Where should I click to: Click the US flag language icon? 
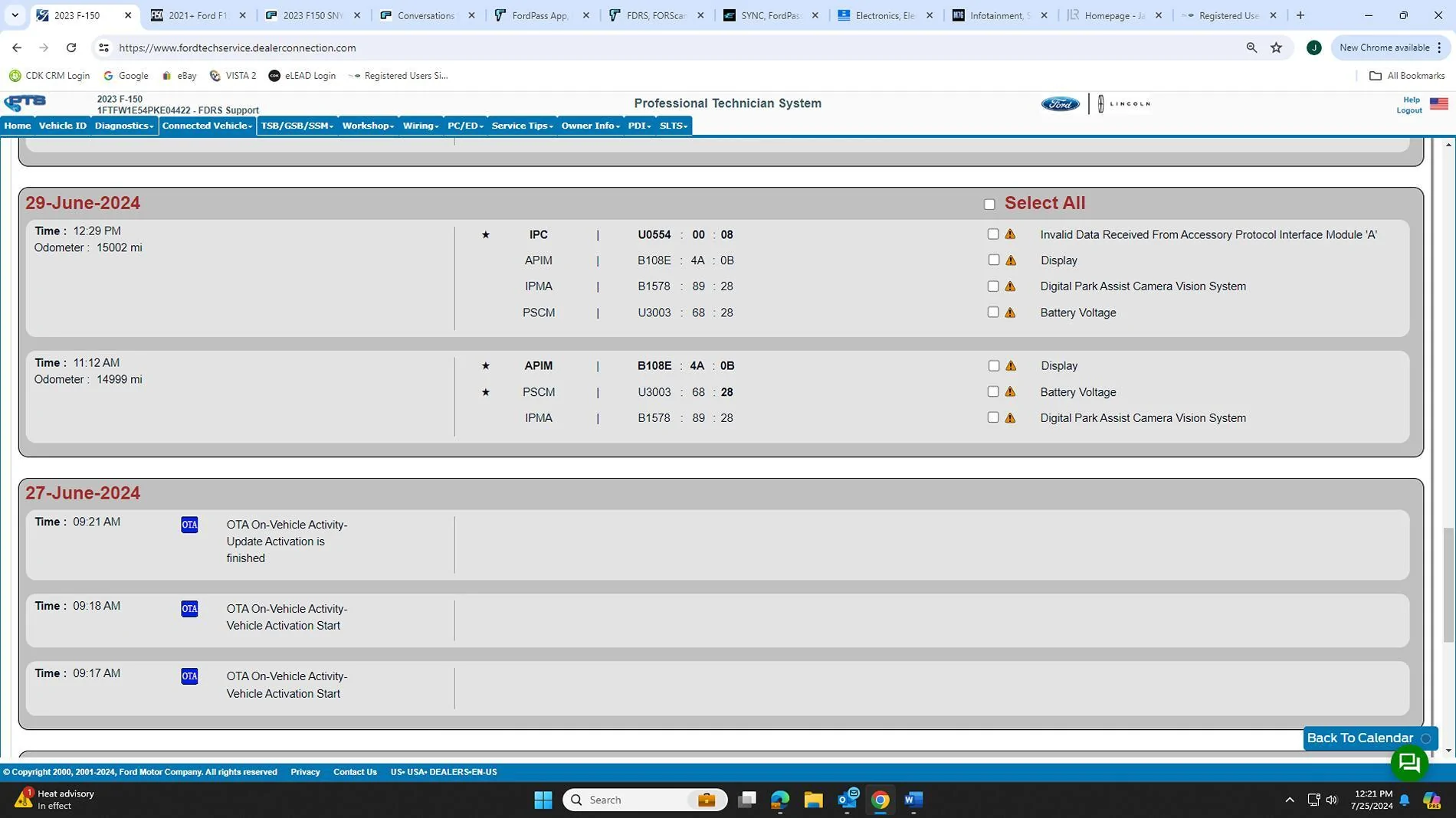coord(1438,104)
